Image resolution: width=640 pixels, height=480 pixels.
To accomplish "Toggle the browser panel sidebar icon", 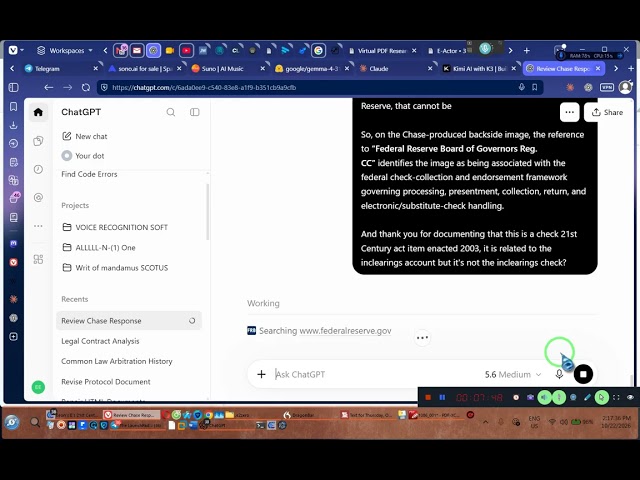I will (13, 87).
